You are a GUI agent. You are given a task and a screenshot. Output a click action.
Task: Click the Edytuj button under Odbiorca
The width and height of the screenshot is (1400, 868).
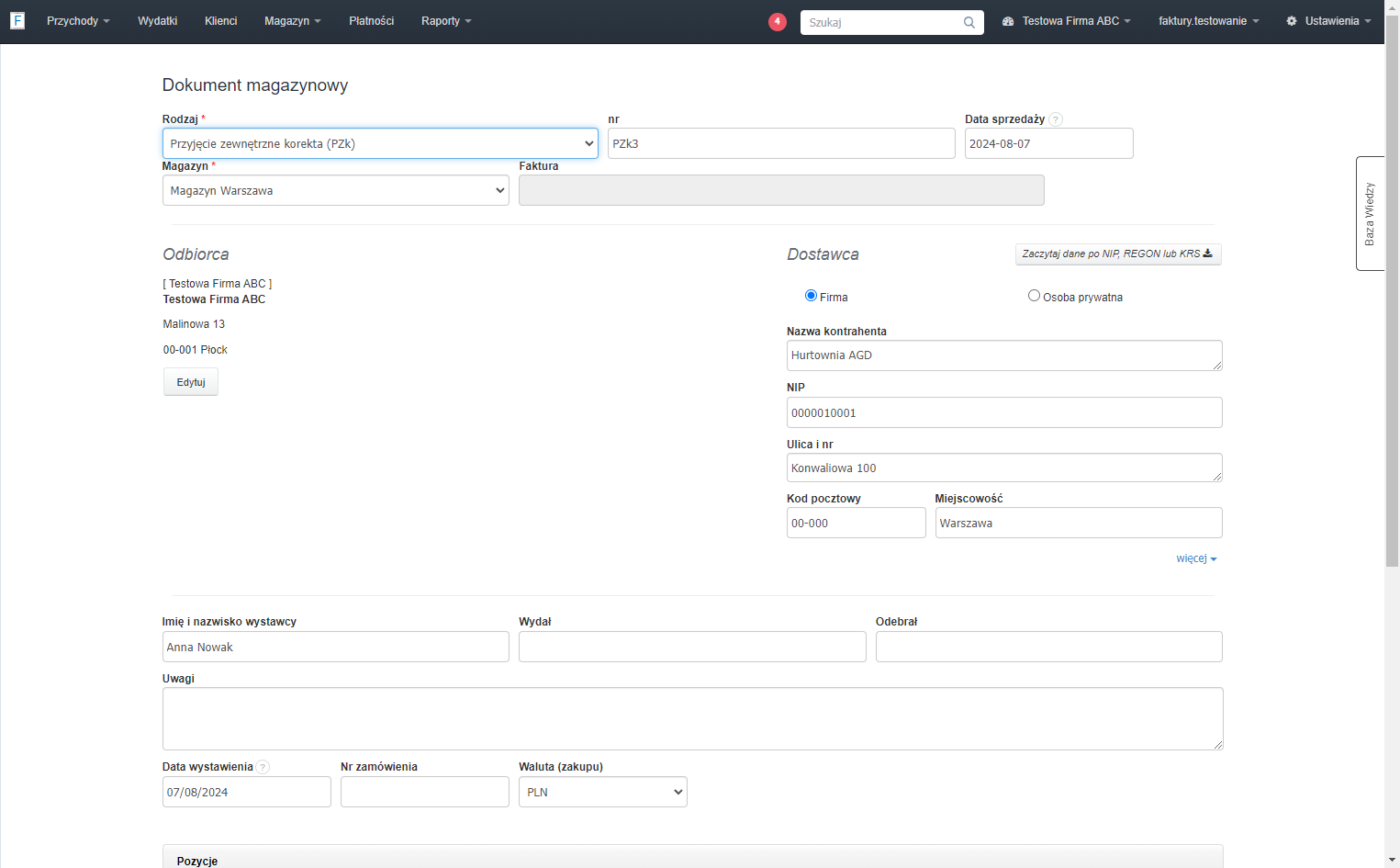[191, 382]
